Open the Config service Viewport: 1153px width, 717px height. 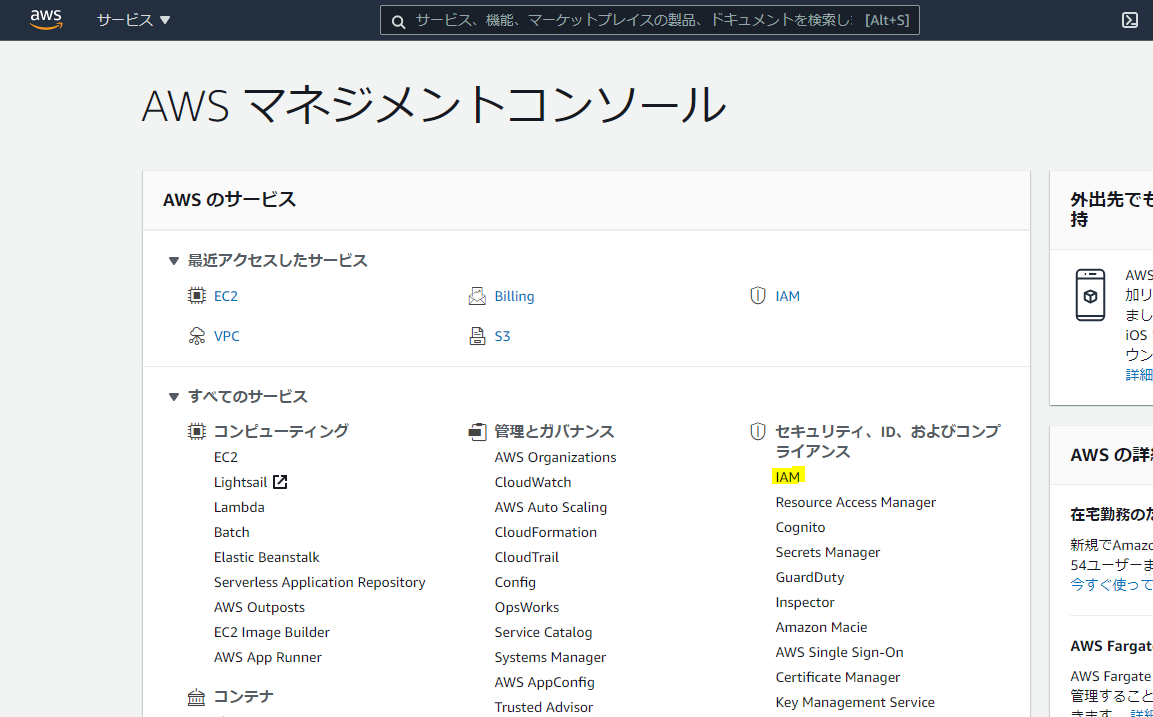pyautogui.click(x=515, y=582)
